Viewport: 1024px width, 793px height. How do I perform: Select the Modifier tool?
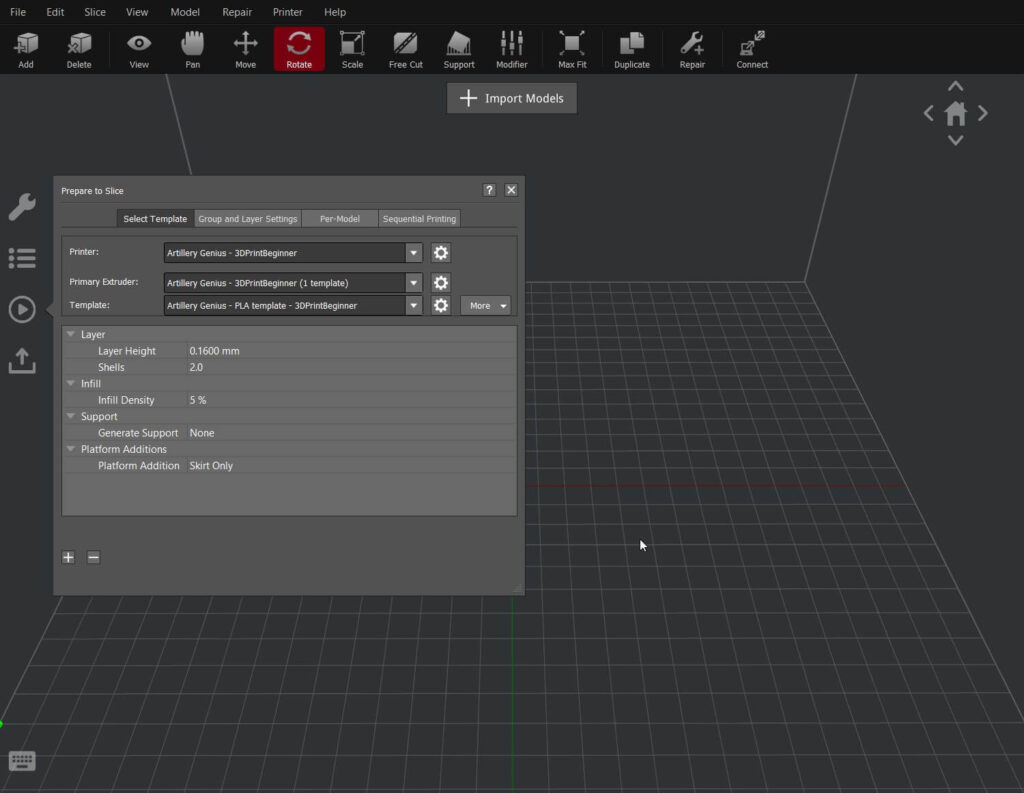pyautogui.click(x=511, y=47)
